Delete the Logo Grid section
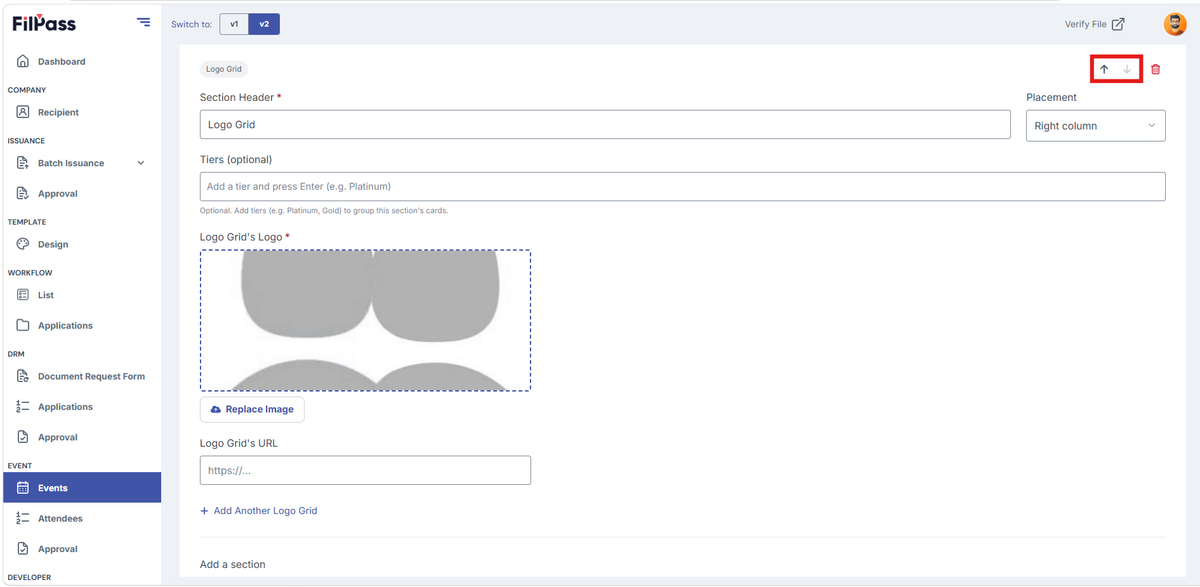The width and height of the screenshot is (1200, 587). (x=1156, y=69)
